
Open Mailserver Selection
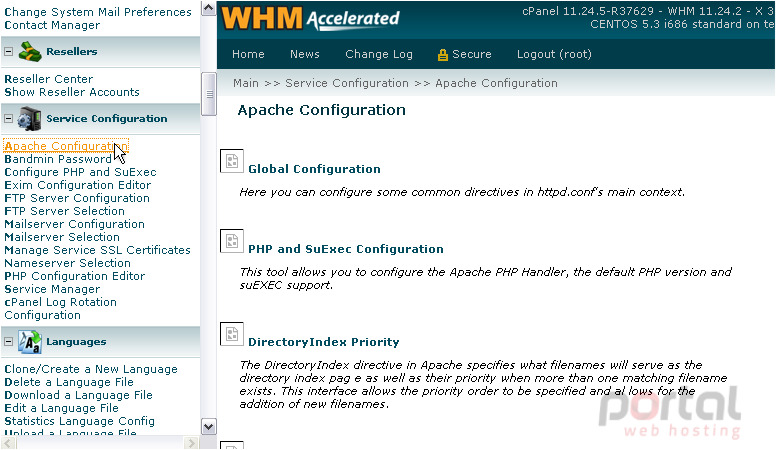click(62, 237)
